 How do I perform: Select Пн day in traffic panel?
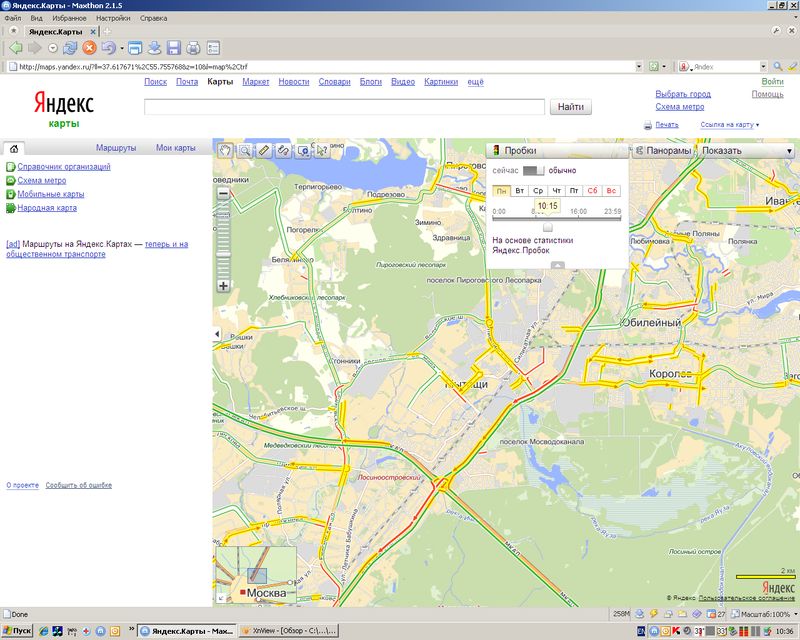point(502,191)
